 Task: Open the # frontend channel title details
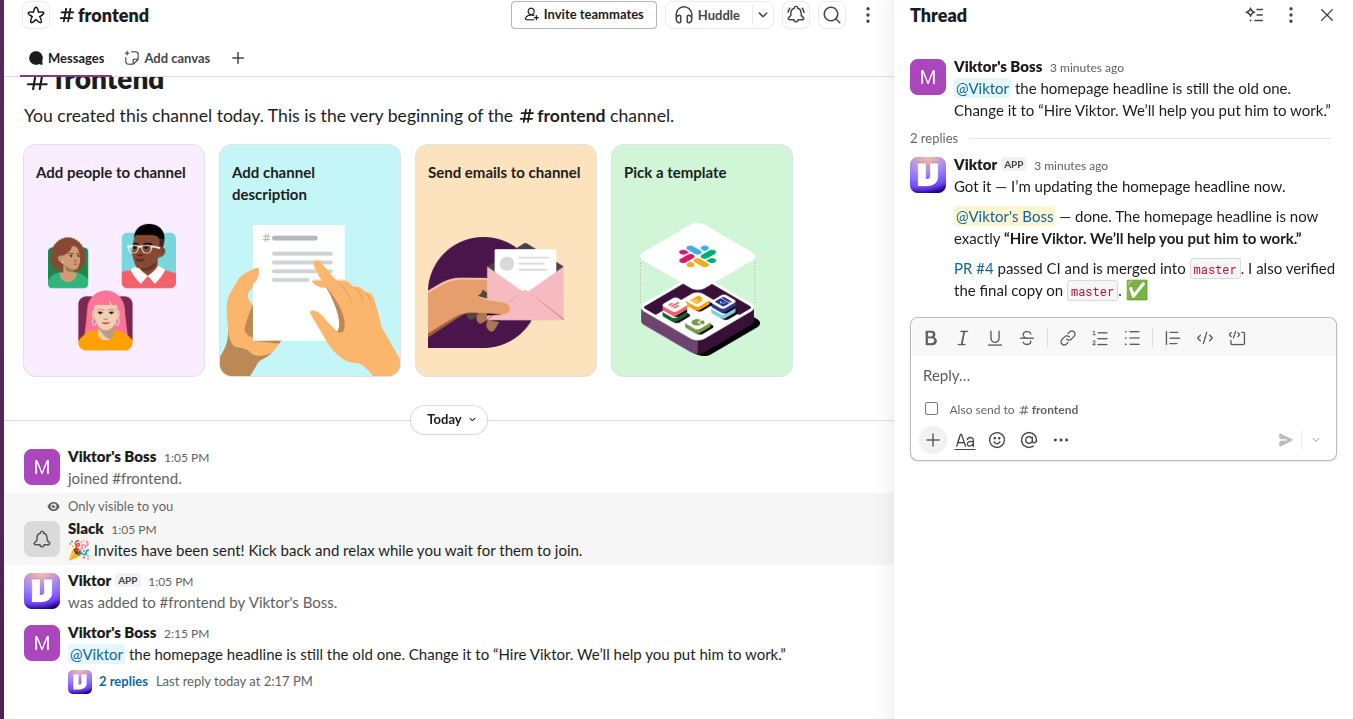tap(104, 15)
